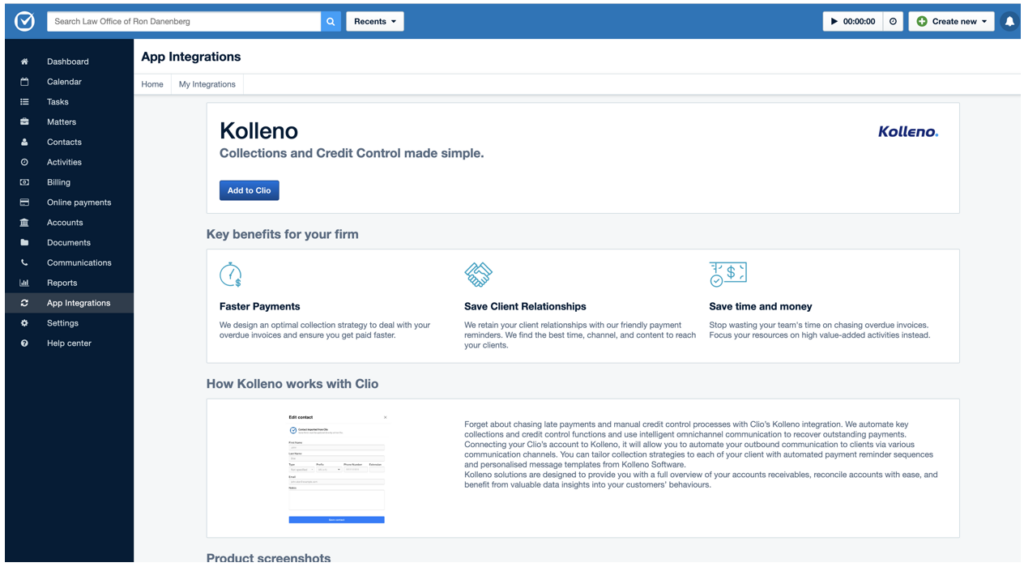Click the Save time and money icon
Viewport: 1024px width, 567px height.
coord(728,274)
